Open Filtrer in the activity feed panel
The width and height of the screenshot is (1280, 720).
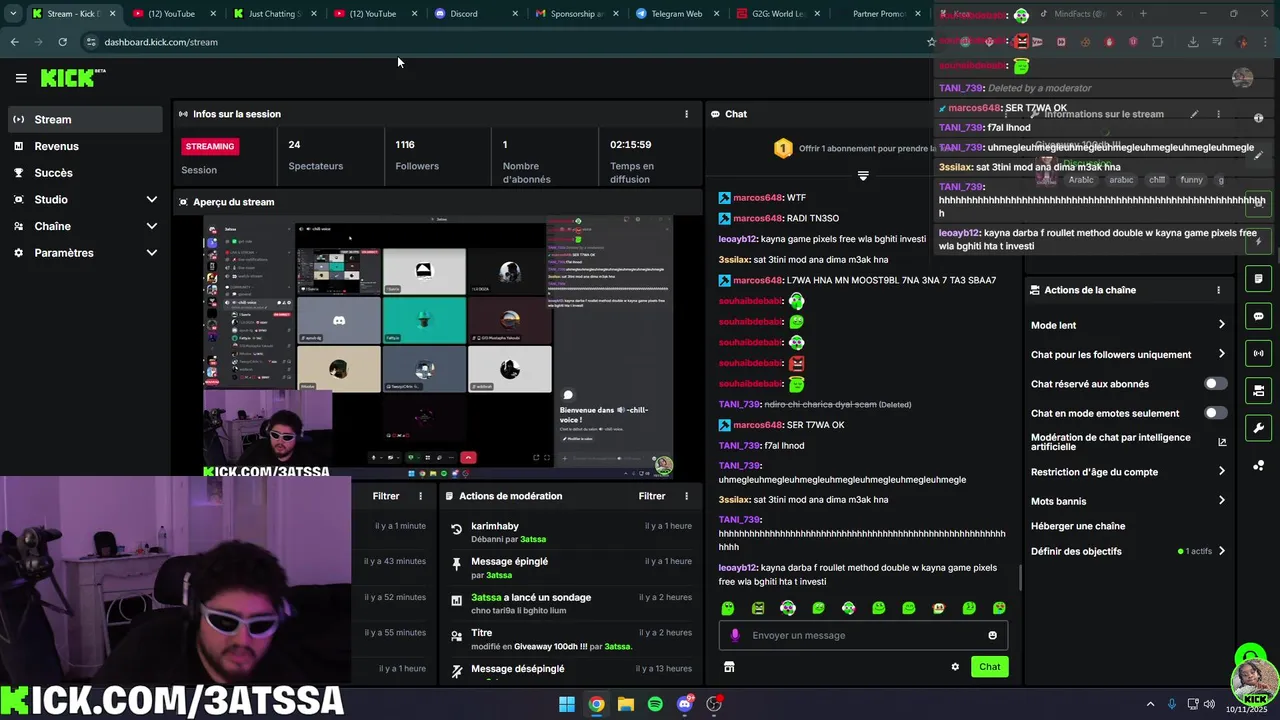386,496
